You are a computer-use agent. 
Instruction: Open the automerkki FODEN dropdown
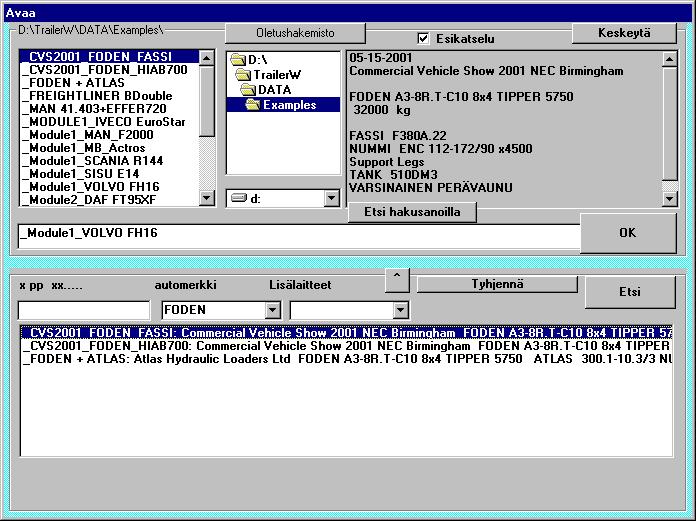click(273, 310)
